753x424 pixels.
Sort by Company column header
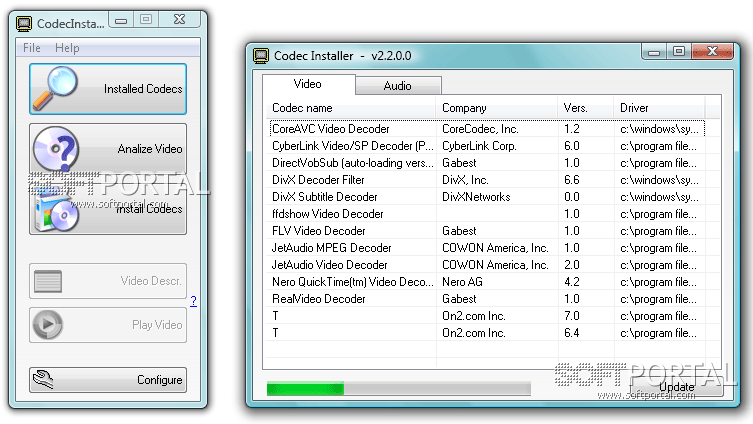[x=497, y=108]
